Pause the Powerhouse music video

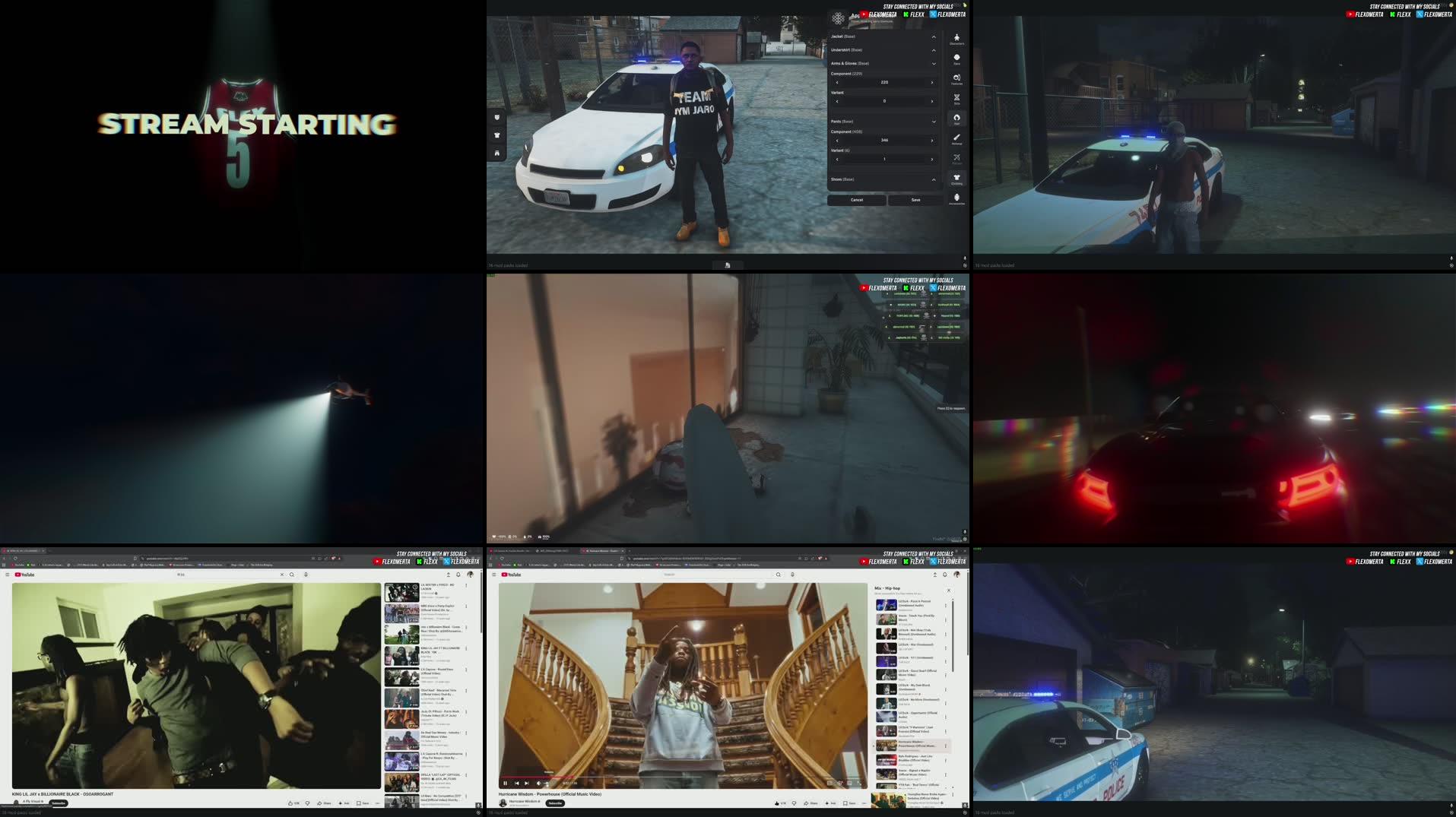[x=506, y=784]
